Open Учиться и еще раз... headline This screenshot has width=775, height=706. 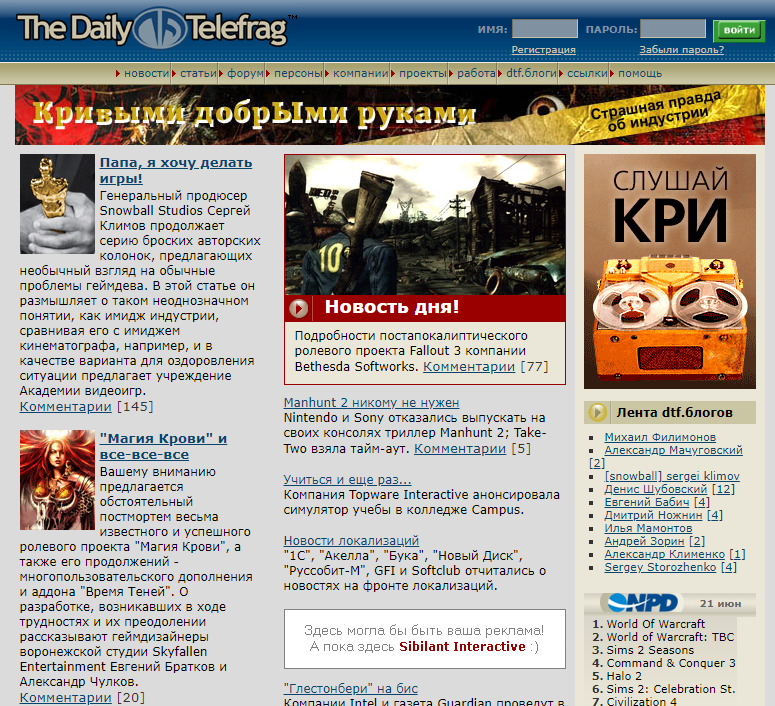[347, 479]
